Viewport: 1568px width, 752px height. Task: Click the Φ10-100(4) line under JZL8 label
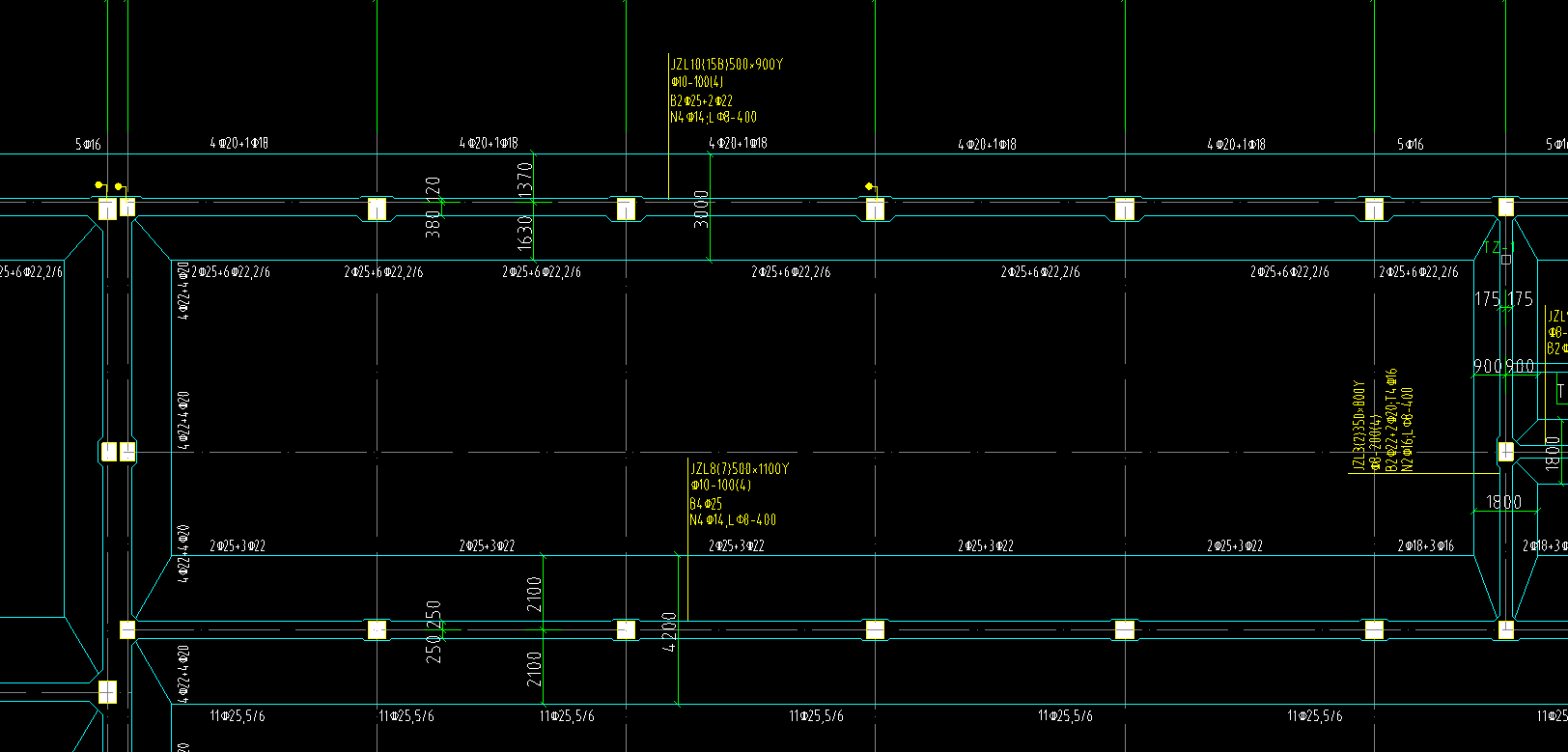pyautogui.click(x=720, y=486)
